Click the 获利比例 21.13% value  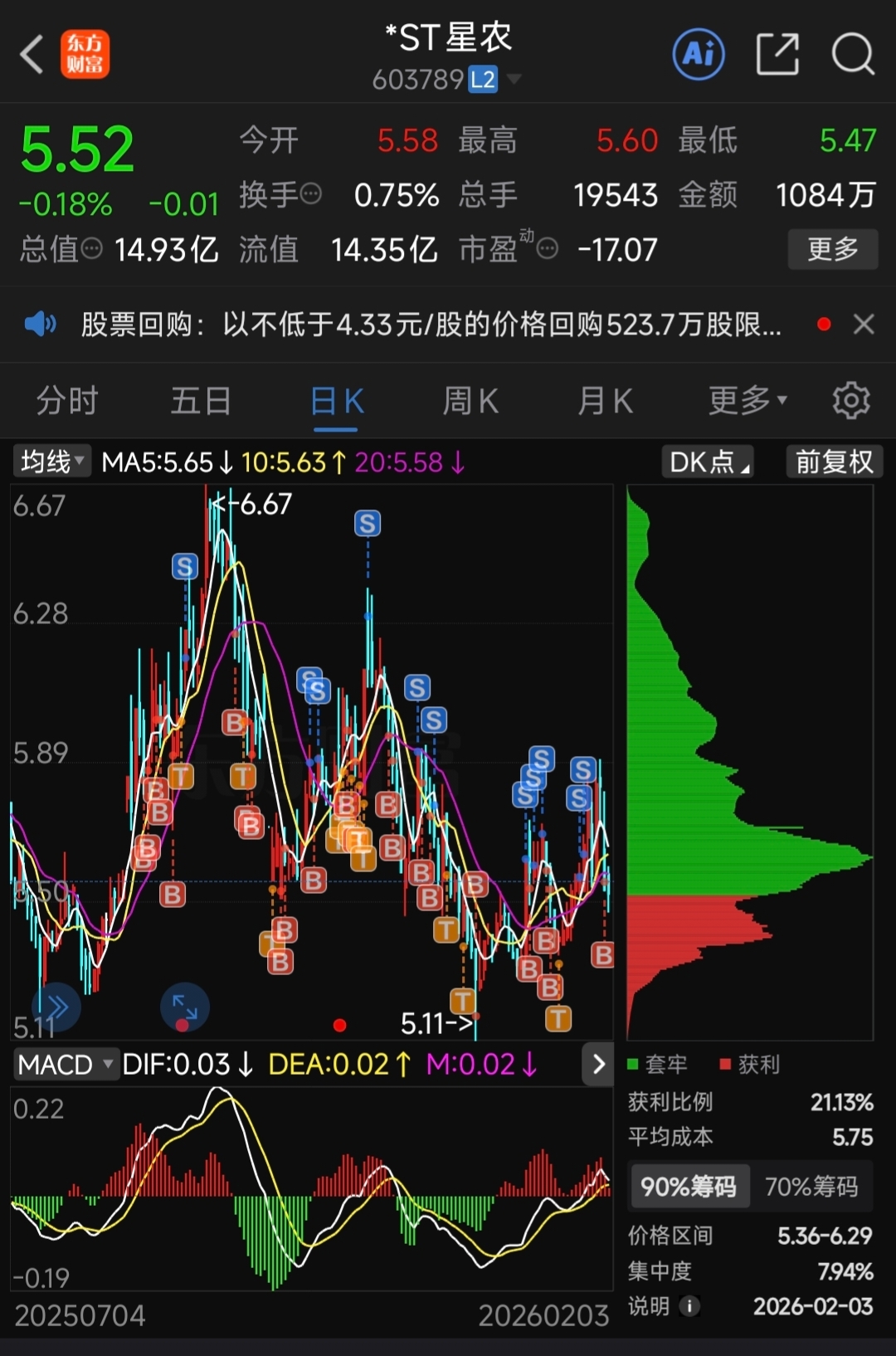pos(841,1102)
